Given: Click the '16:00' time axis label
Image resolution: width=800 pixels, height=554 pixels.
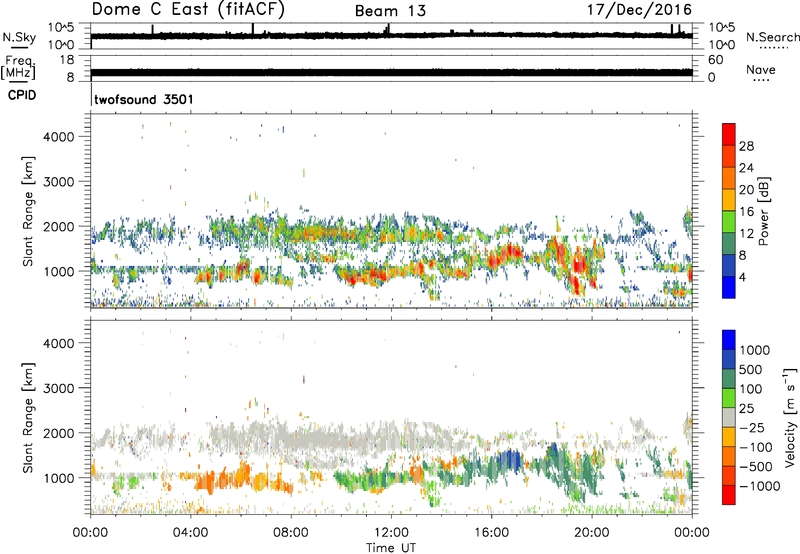Looking at the screenshot, I should click(491, 532).
